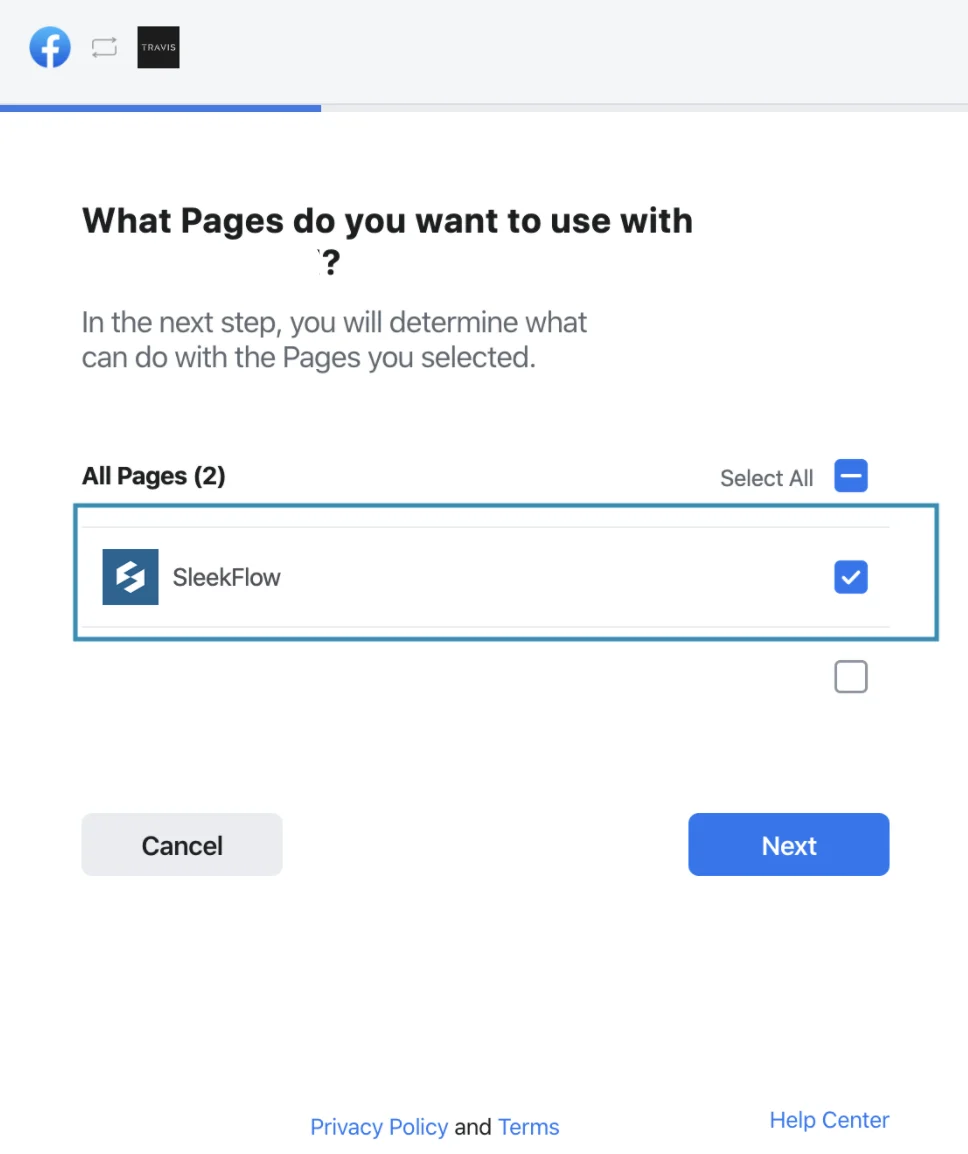
Task: Click the TRAVIS app icon
Action: click(157, 47)
